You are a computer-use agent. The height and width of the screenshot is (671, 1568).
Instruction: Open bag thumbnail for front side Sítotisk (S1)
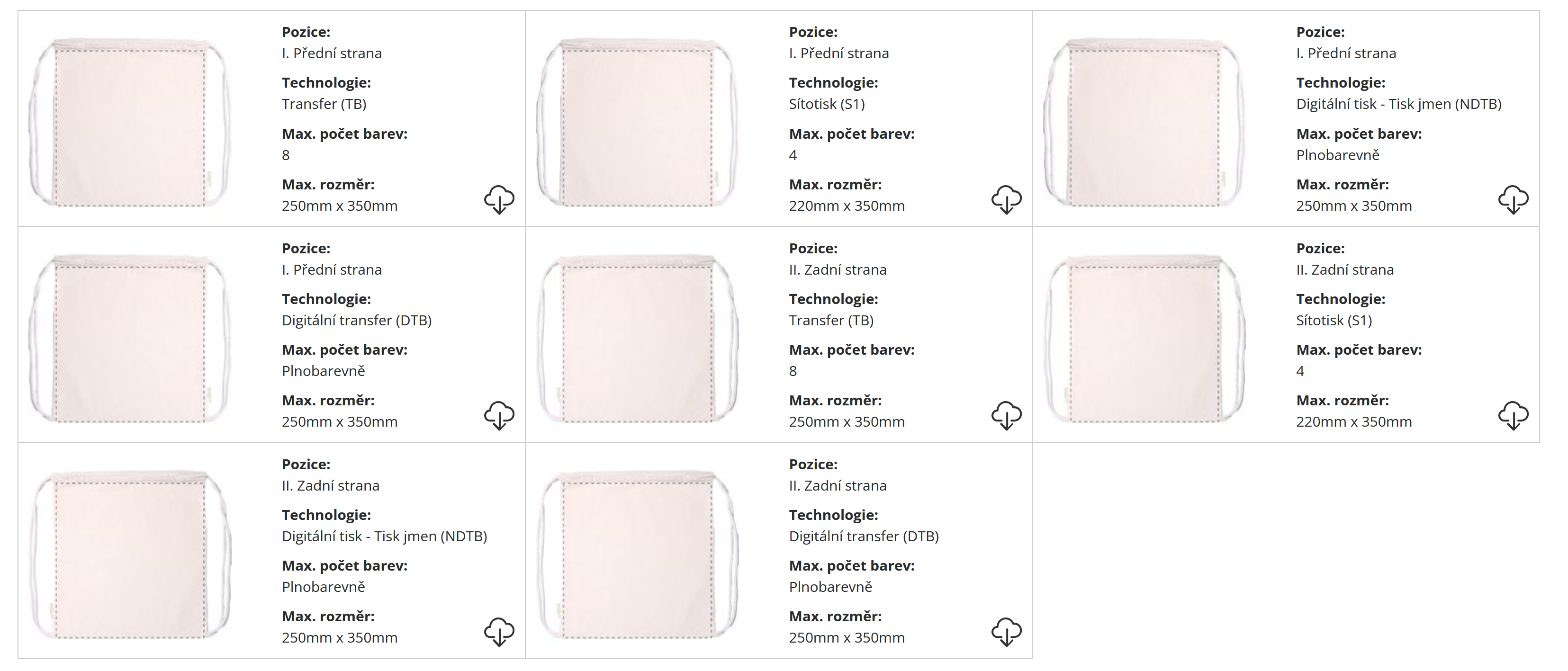[637, 124]
